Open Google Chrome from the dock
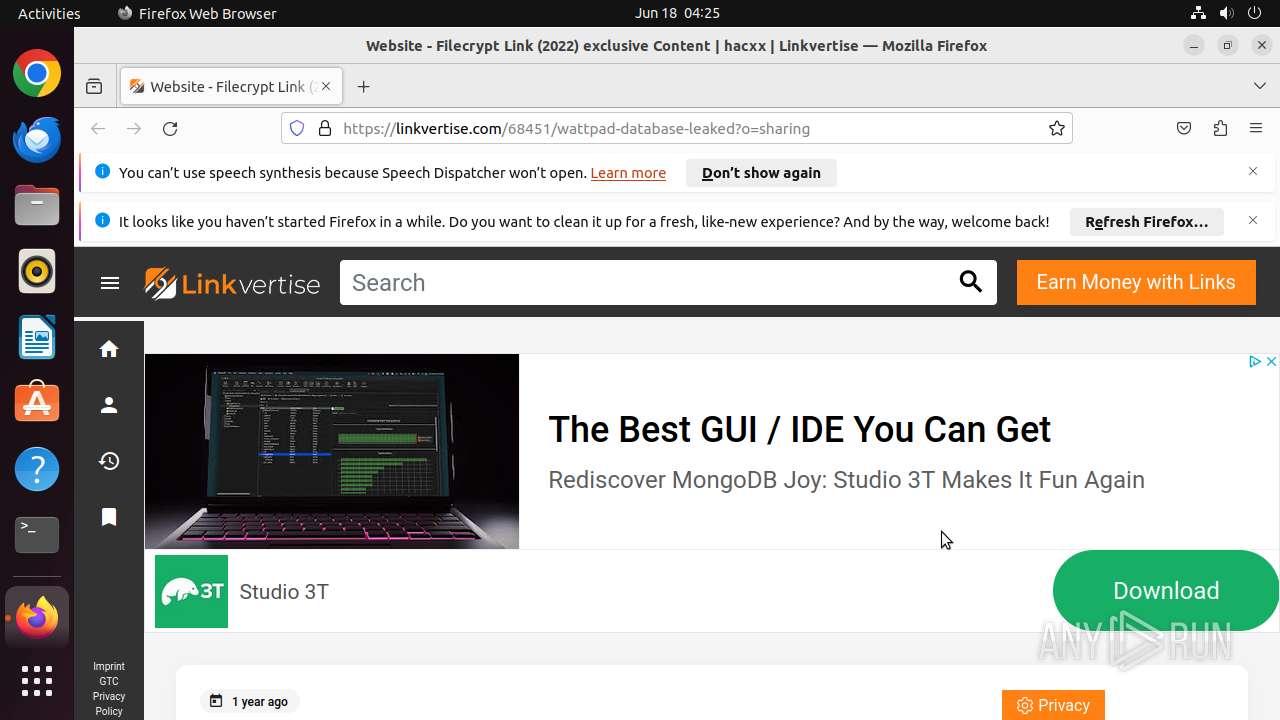The width and height of the screenshot is (1280, 720). tap(37, 74)
